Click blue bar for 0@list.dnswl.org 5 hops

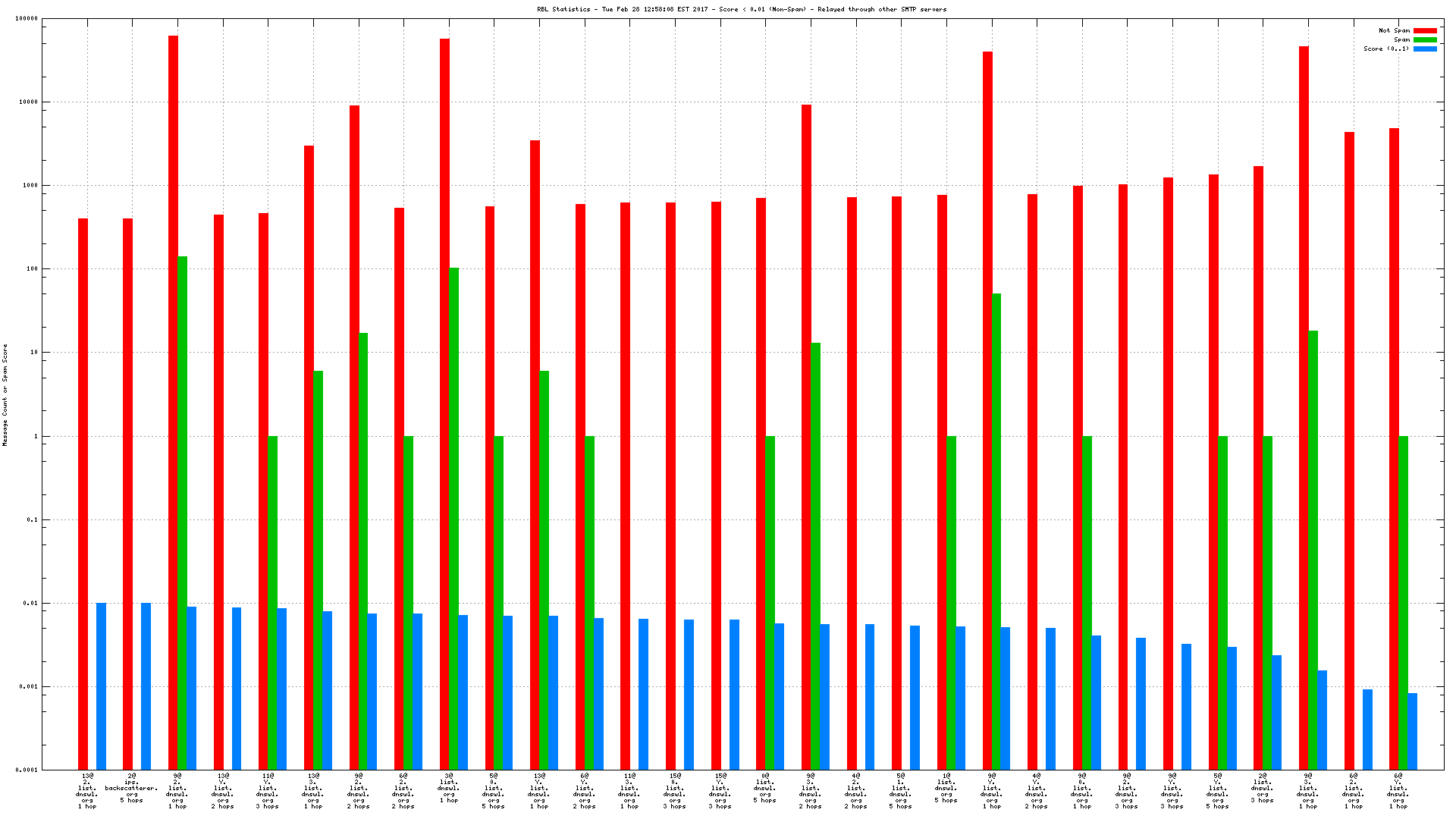coord(779,696)
